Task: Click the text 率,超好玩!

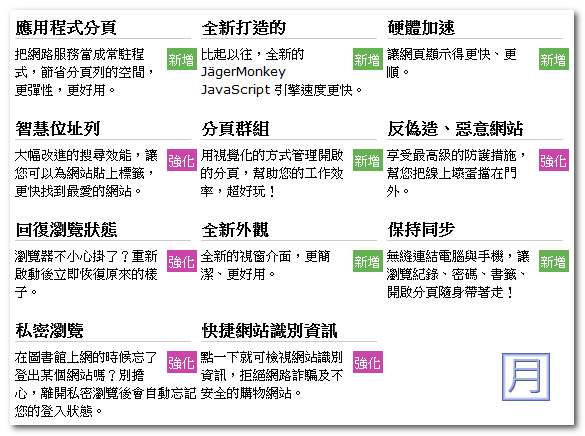Action: coord(238,191)
